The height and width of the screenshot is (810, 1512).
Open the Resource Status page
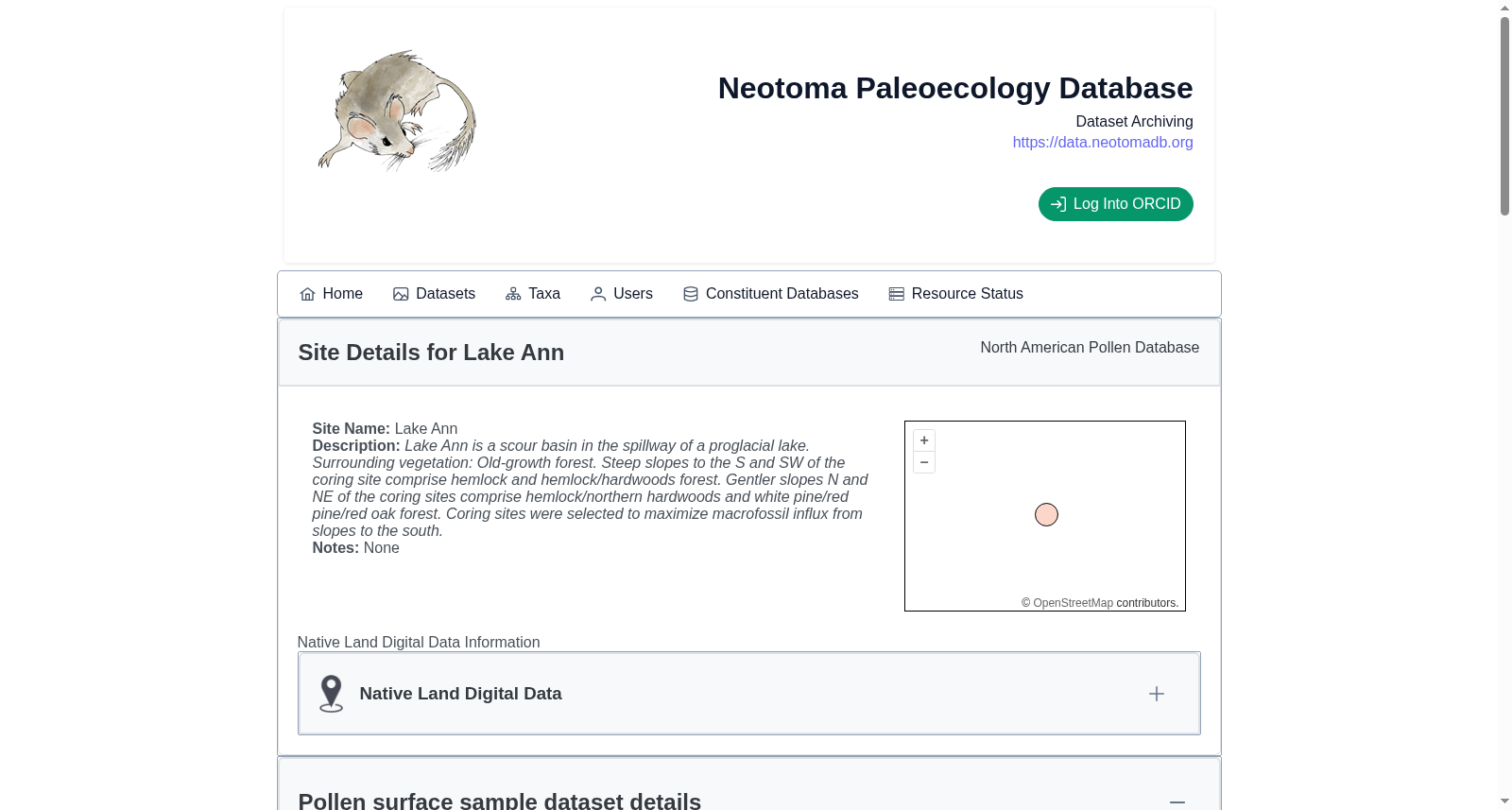tap(956, 294)
